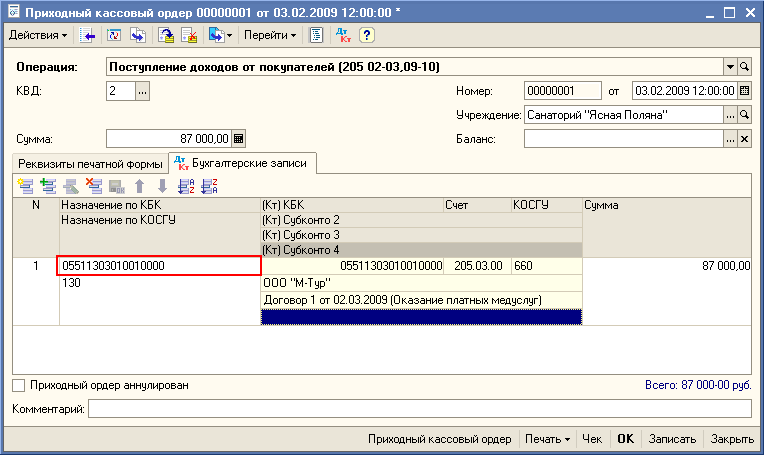Viewport: 764px width, 455px height.
Task: Open calculator next to Сумма field
Action: (x=239, y=139)
